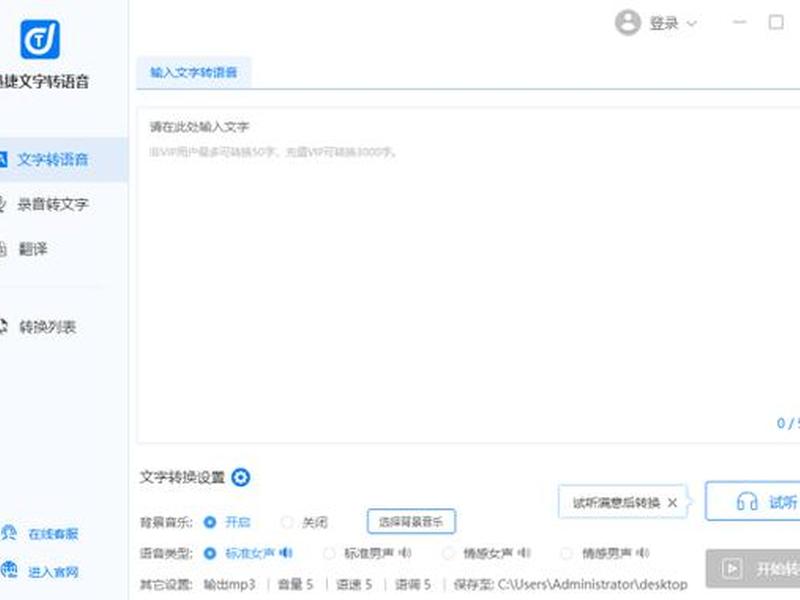Click into the 请在此处输入文字 text area
The width and height of the screenshot is (800, 600).
coord(468,276)
